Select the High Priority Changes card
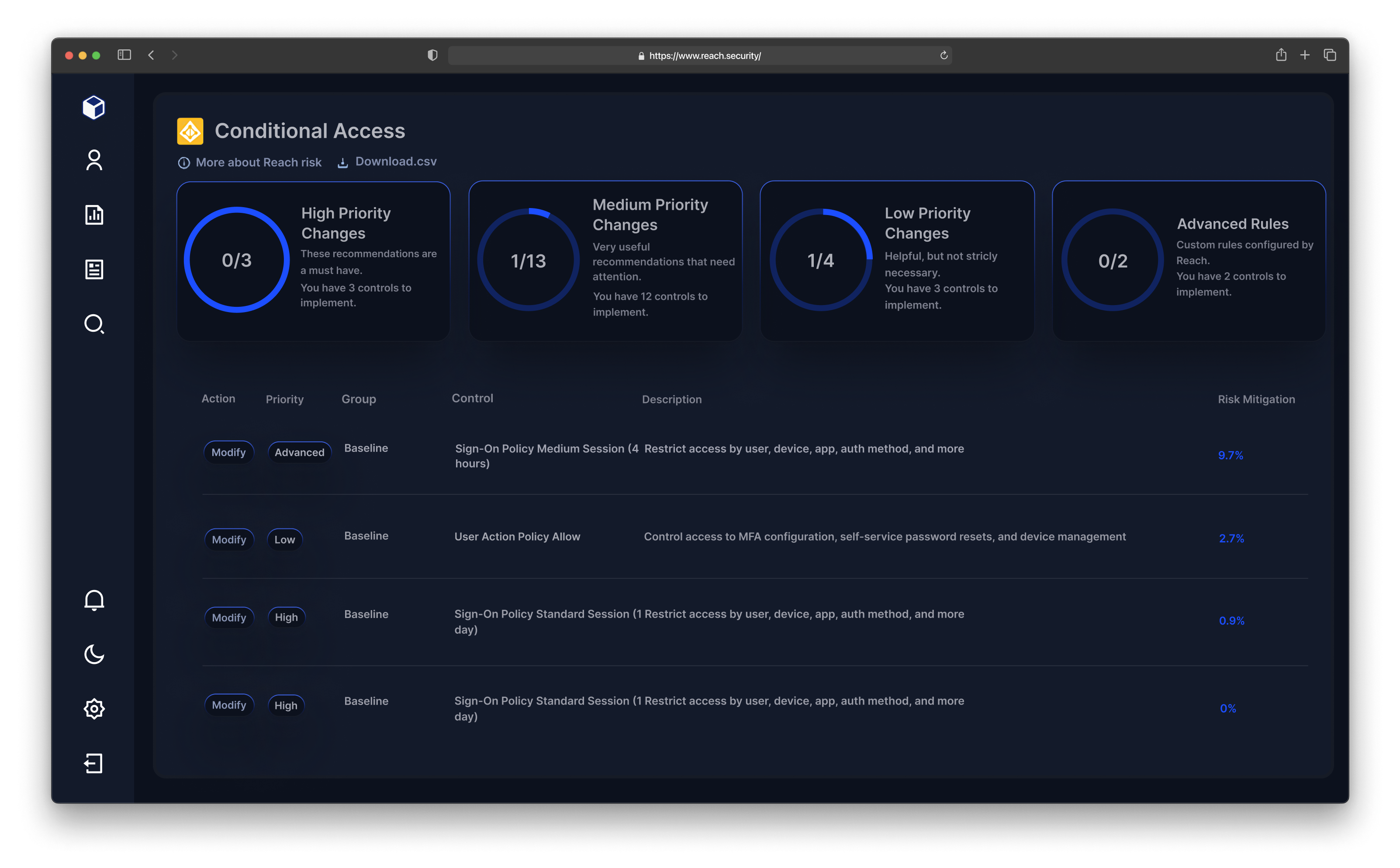 pyautogui.click(x=313, y=260)
